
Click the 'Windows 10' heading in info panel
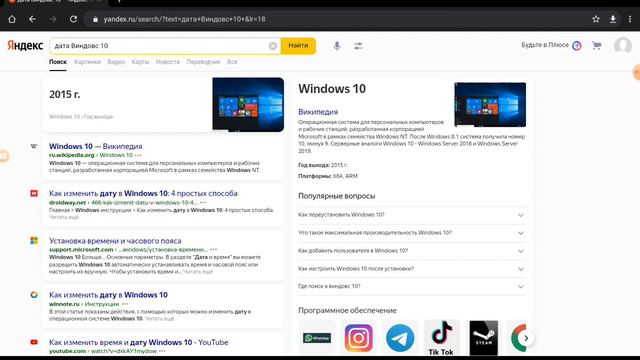[332, 89]
